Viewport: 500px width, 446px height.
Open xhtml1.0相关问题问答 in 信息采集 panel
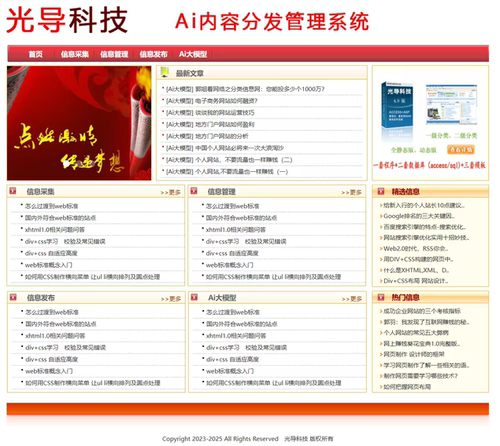tap(55, 230)
